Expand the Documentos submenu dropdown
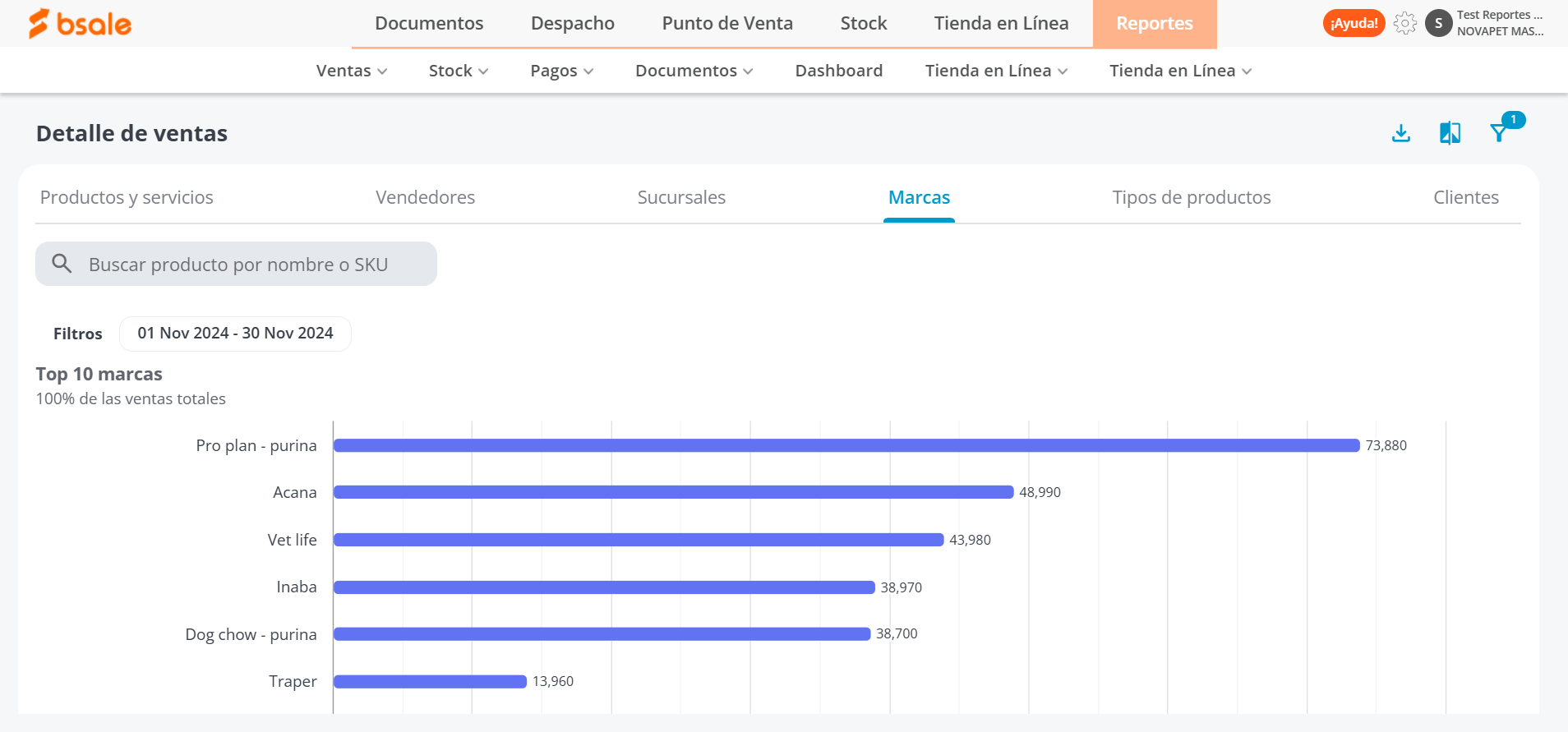The height and width of the screenshot is (732, 1568). 694,71
